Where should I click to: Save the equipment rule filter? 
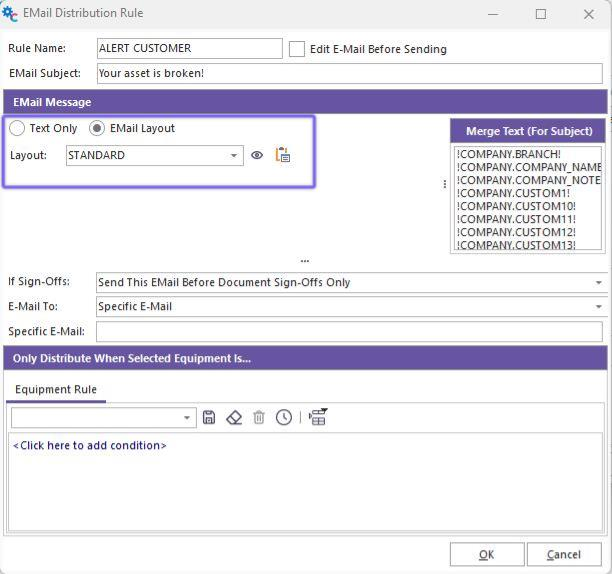point(209,417)
